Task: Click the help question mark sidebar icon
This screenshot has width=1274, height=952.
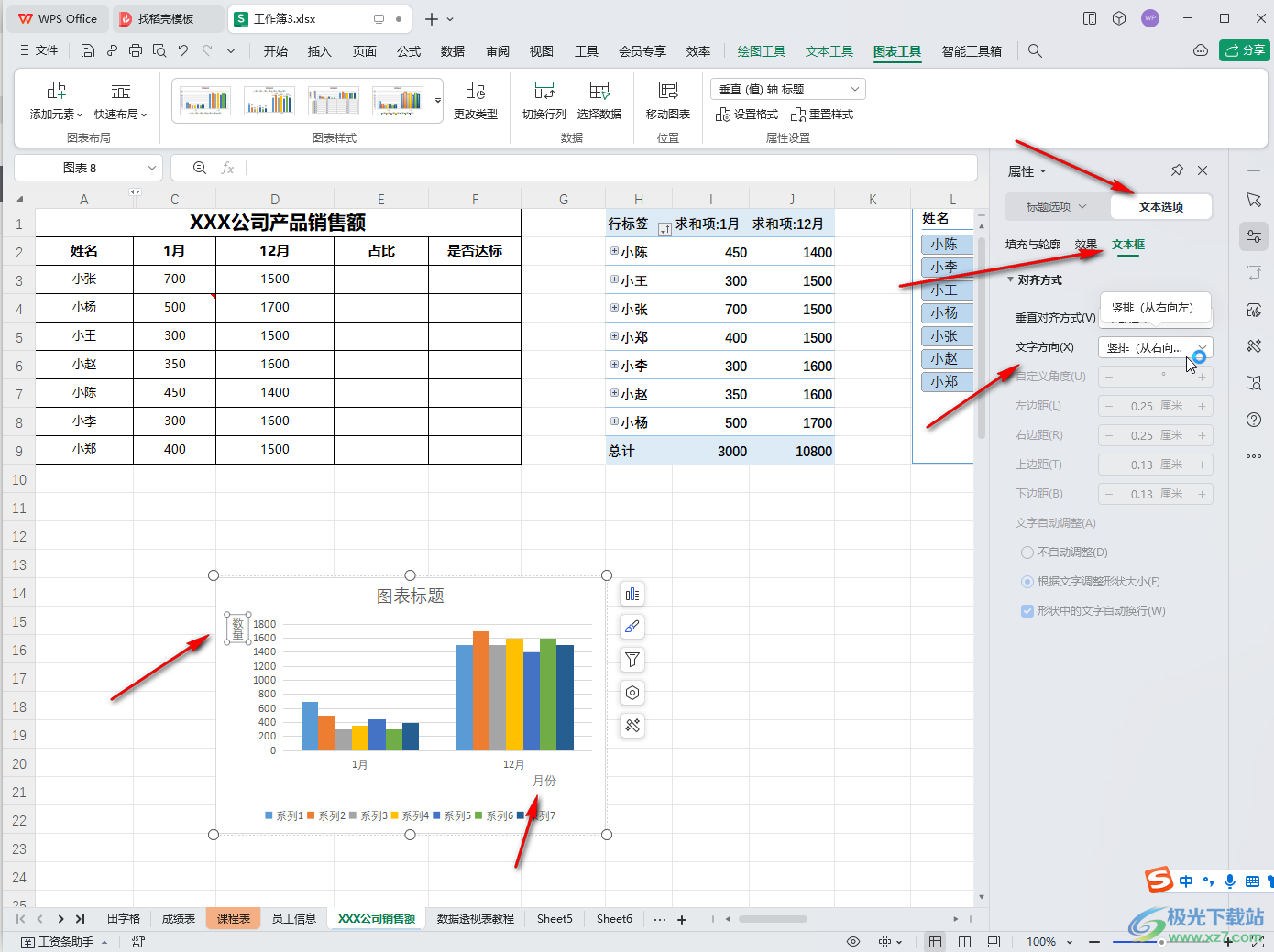Action: 1254,420
